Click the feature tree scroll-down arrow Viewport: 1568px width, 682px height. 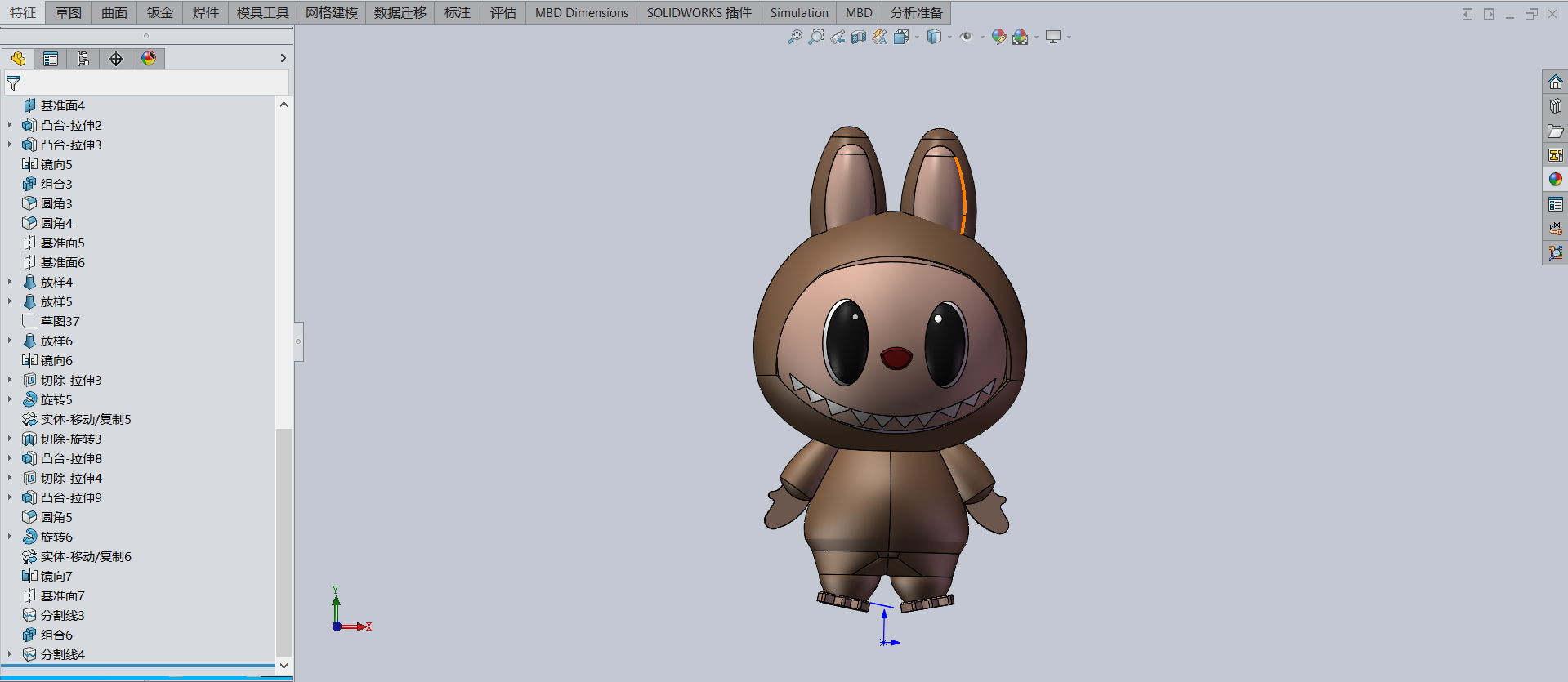(284, 666)
